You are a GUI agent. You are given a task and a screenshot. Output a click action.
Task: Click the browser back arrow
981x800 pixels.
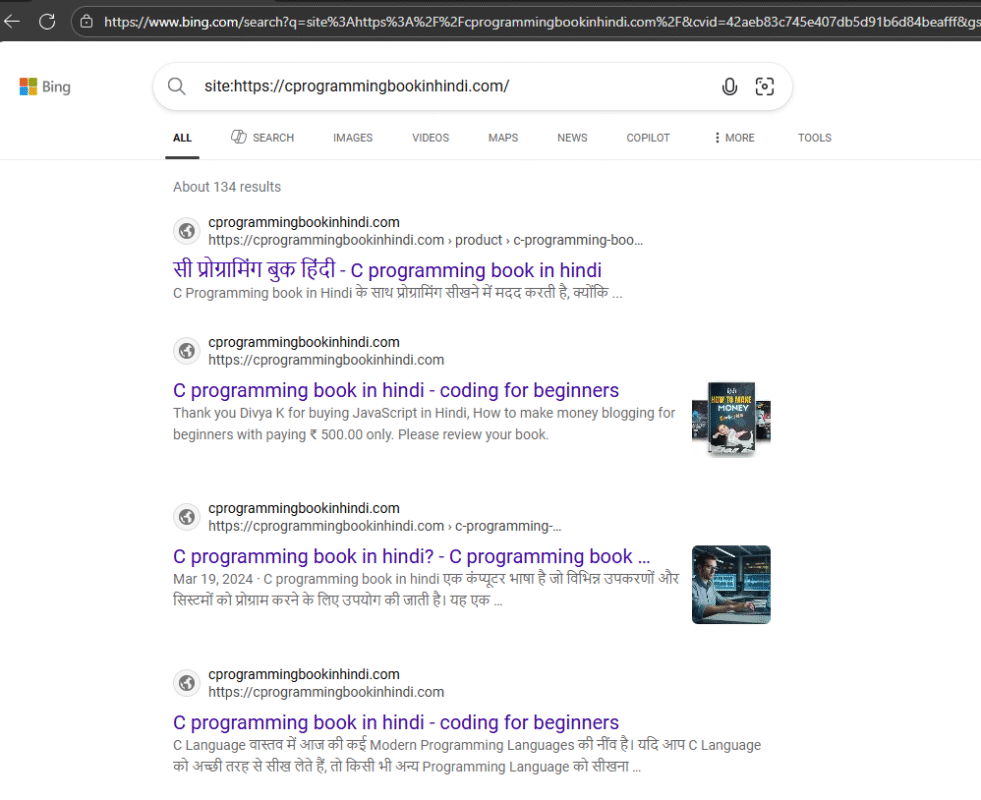(14, 20)
